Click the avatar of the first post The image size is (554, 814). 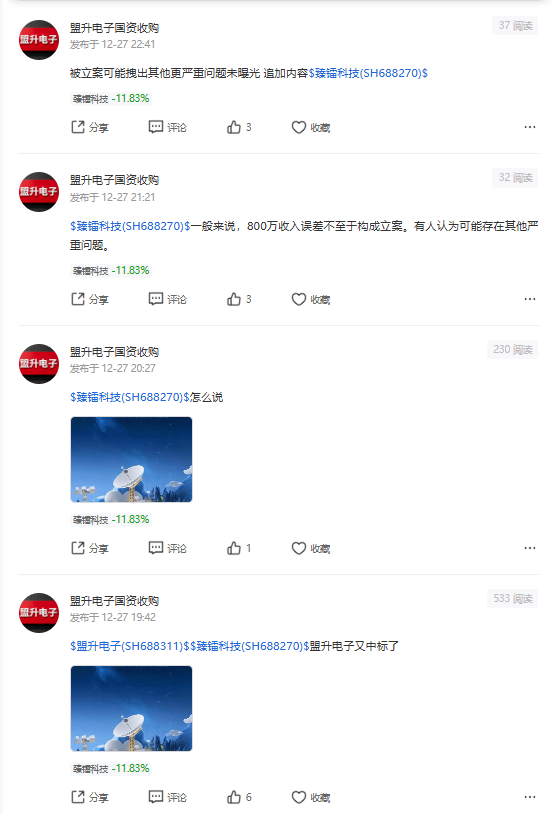coord(39,40)
